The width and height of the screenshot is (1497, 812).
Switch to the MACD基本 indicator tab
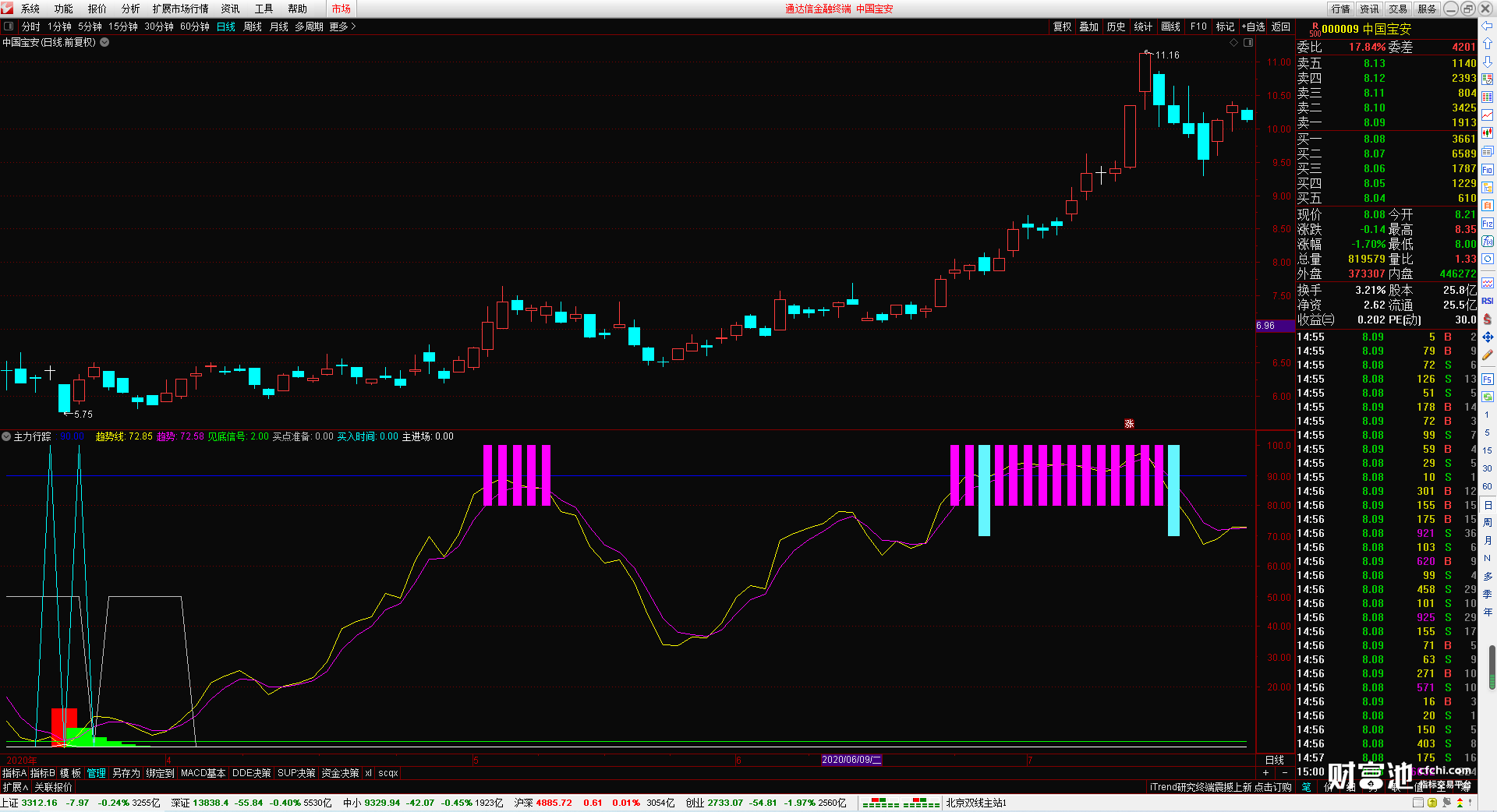(x=203, y=773)
